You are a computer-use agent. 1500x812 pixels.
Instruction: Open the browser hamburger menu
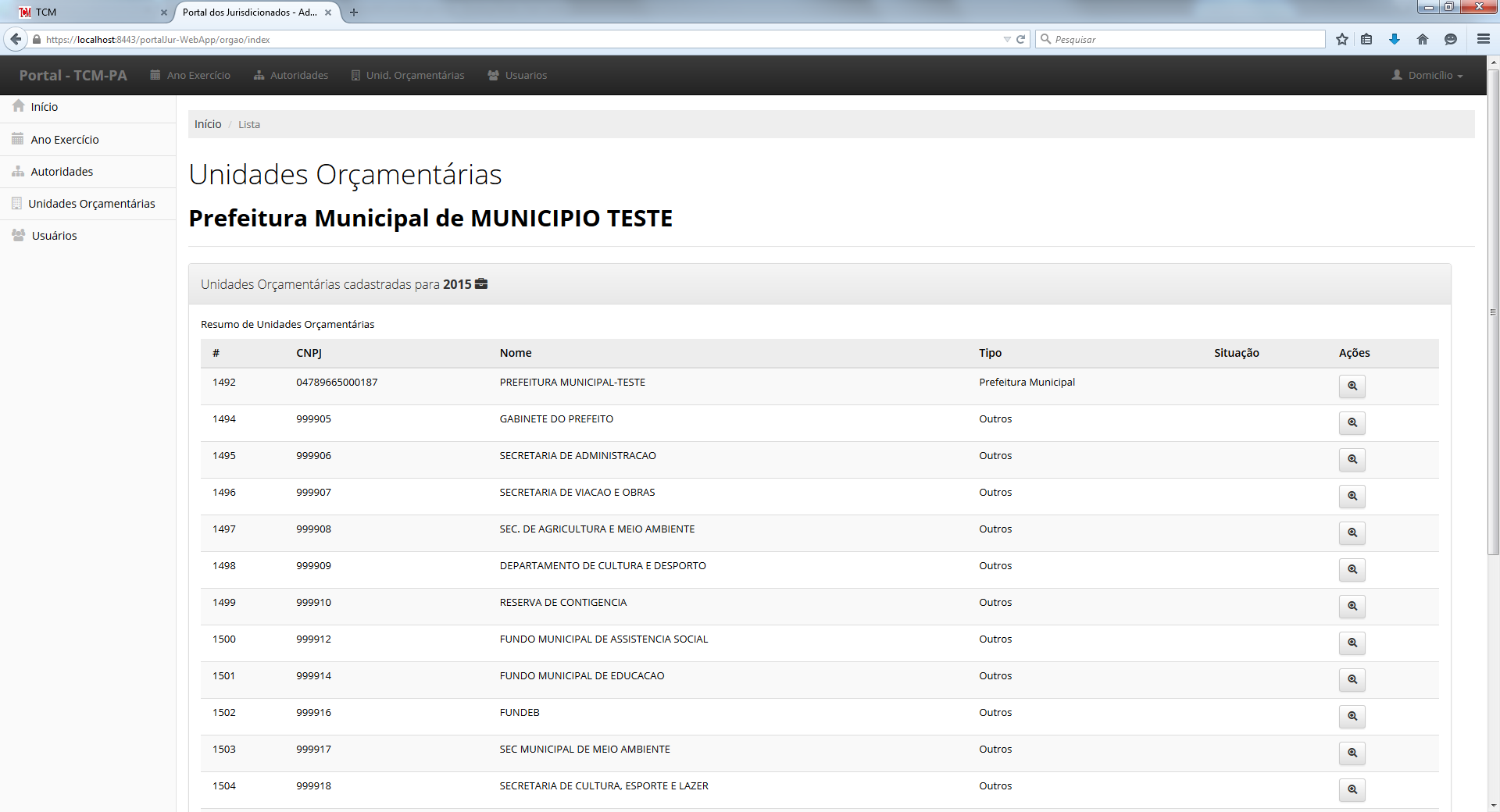tap(1484, 39)
